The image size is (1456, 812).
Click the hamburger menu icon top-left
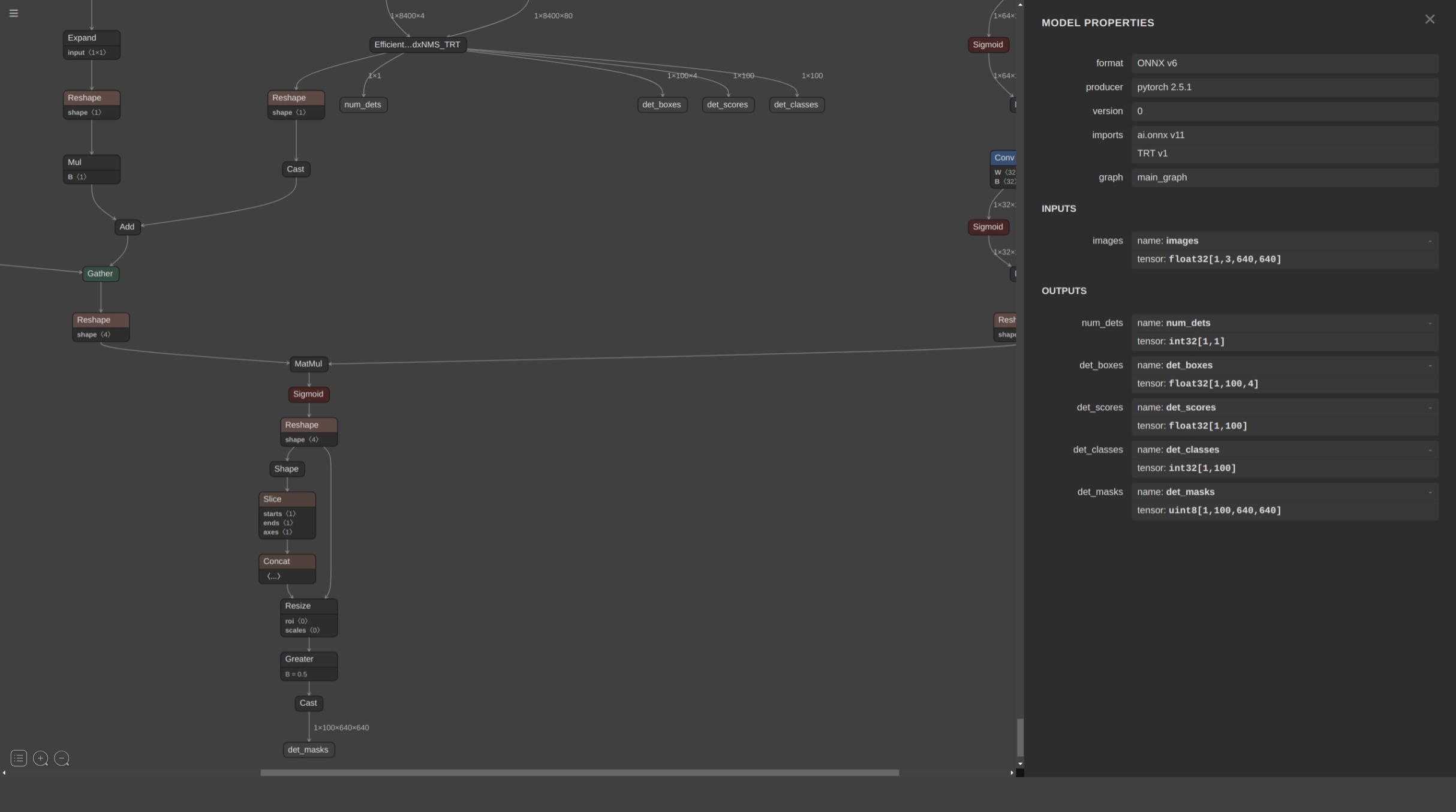tap(13, 12)
